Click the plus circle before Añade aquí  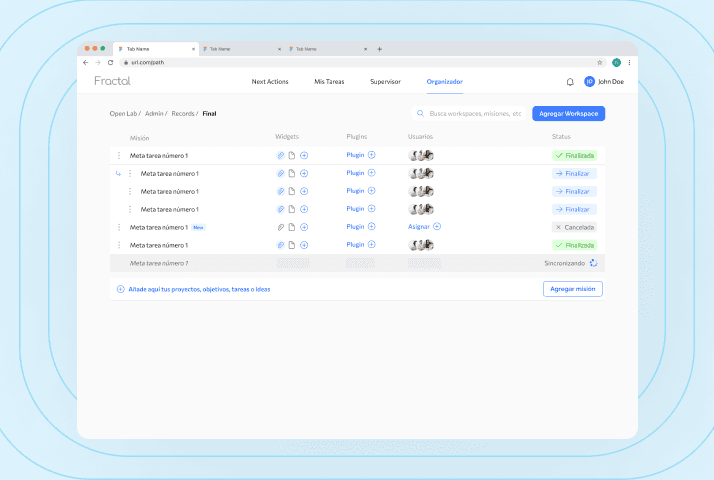click(x=120, y=289)
